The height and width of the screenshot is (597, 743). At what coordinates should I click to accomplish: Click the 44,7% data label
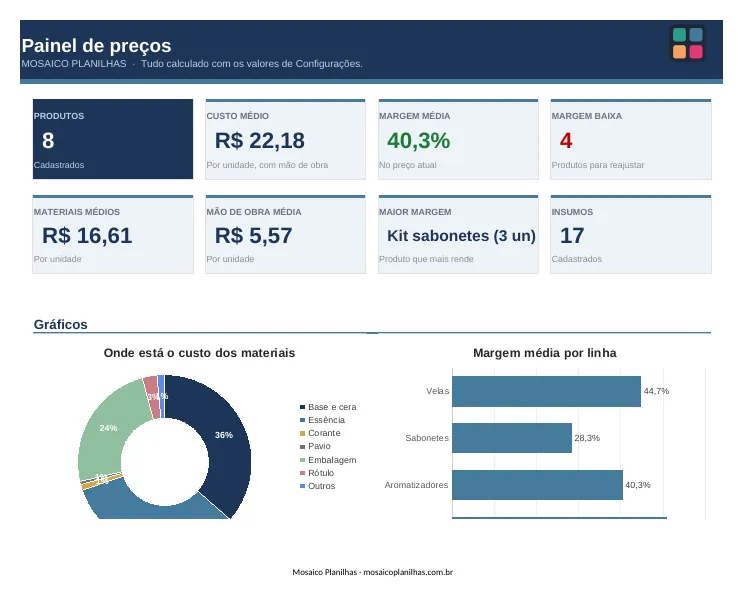pos(656,391)
